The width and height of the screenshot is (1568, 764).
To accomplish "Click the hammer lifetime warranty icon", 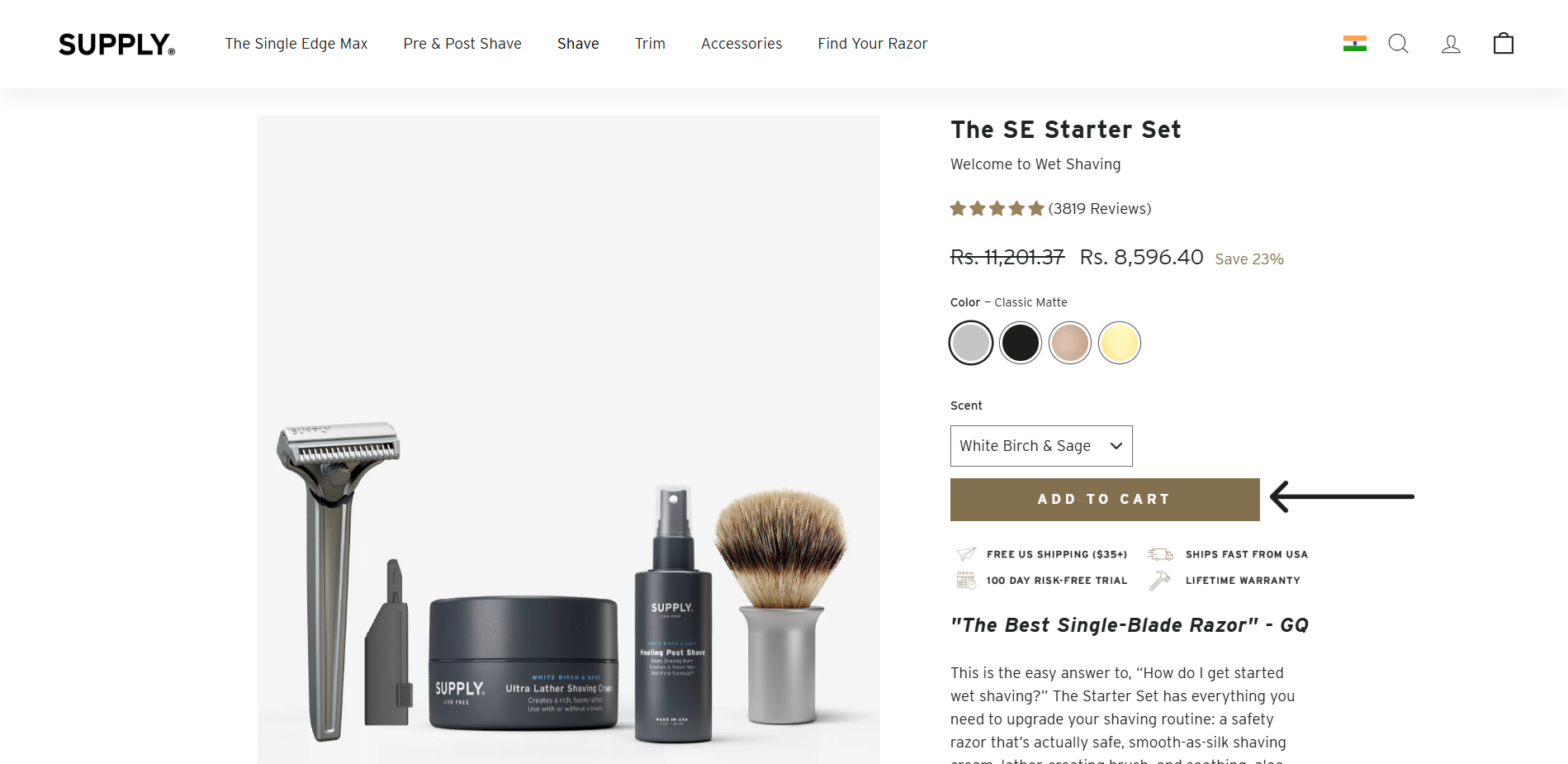I will [1159, 581].
